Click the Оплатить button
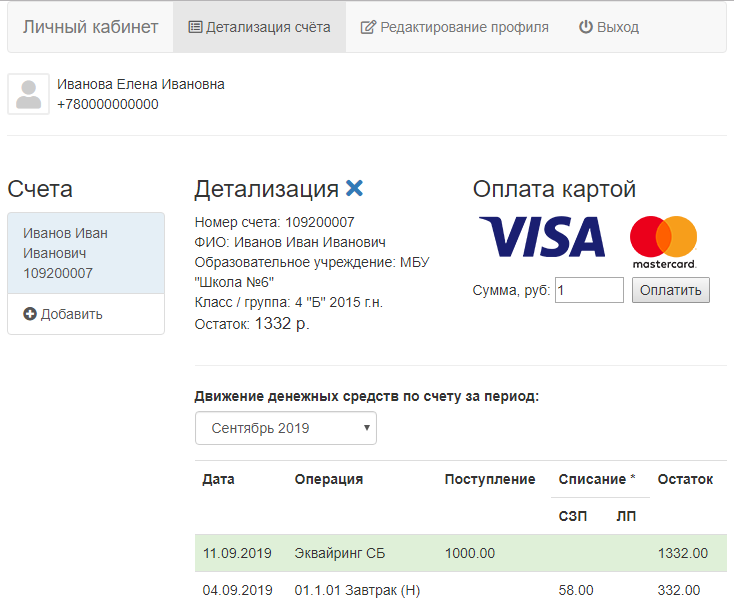Image resolution: width=734 pixels, height=604 pixels. pos(671,290)
